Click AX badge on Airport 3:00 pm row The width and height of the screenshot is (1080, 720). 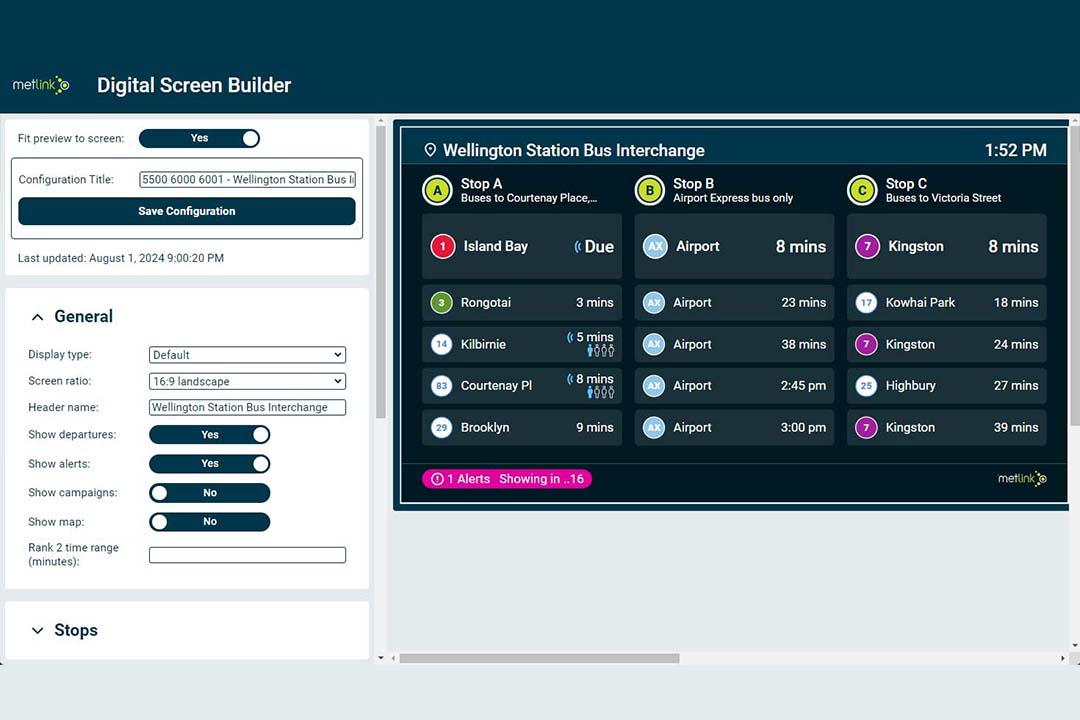point(654,427)
